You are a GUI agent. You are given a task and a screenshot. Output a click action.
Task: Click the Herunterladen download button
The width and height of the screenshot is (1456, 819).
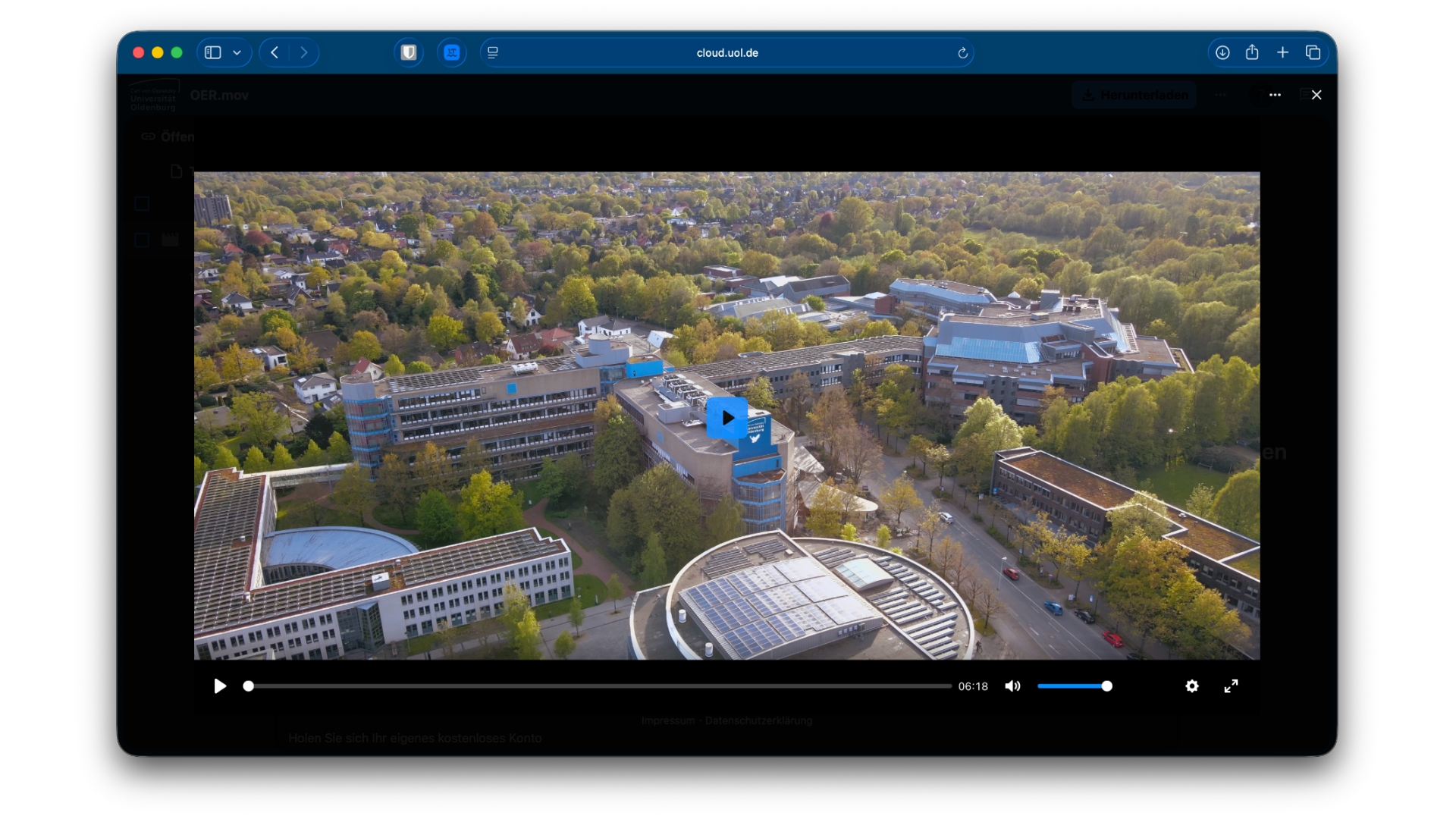1134,95
